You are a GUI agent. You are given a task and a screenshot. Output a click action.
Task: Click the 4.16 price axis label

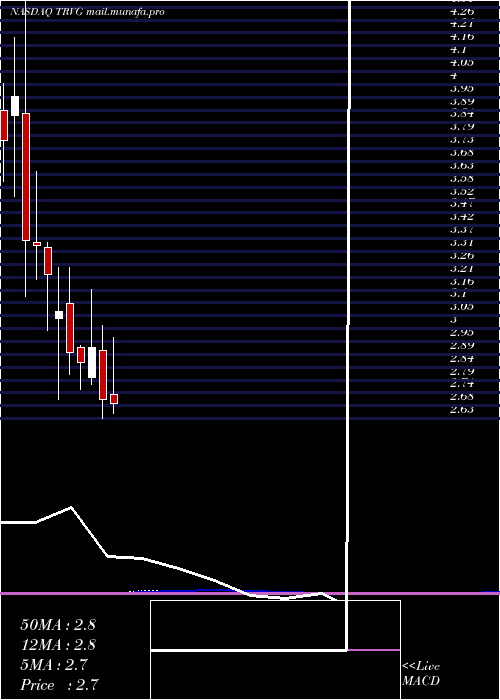click(x=462, y=37)
